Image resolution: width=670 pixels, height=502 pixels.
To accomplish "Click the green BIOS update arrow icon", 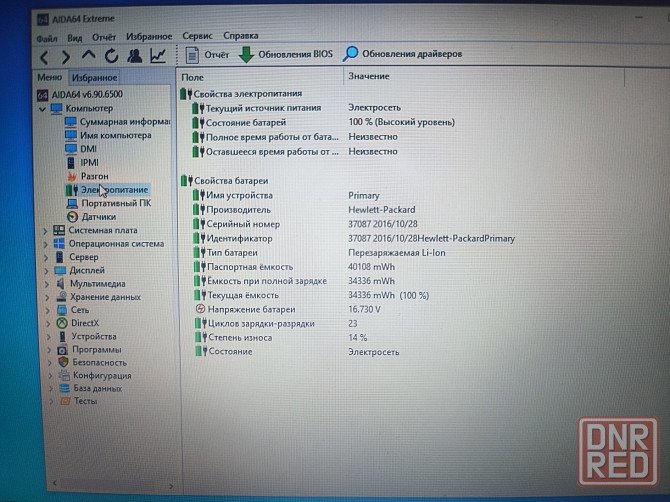I will (x=246, y=55).
